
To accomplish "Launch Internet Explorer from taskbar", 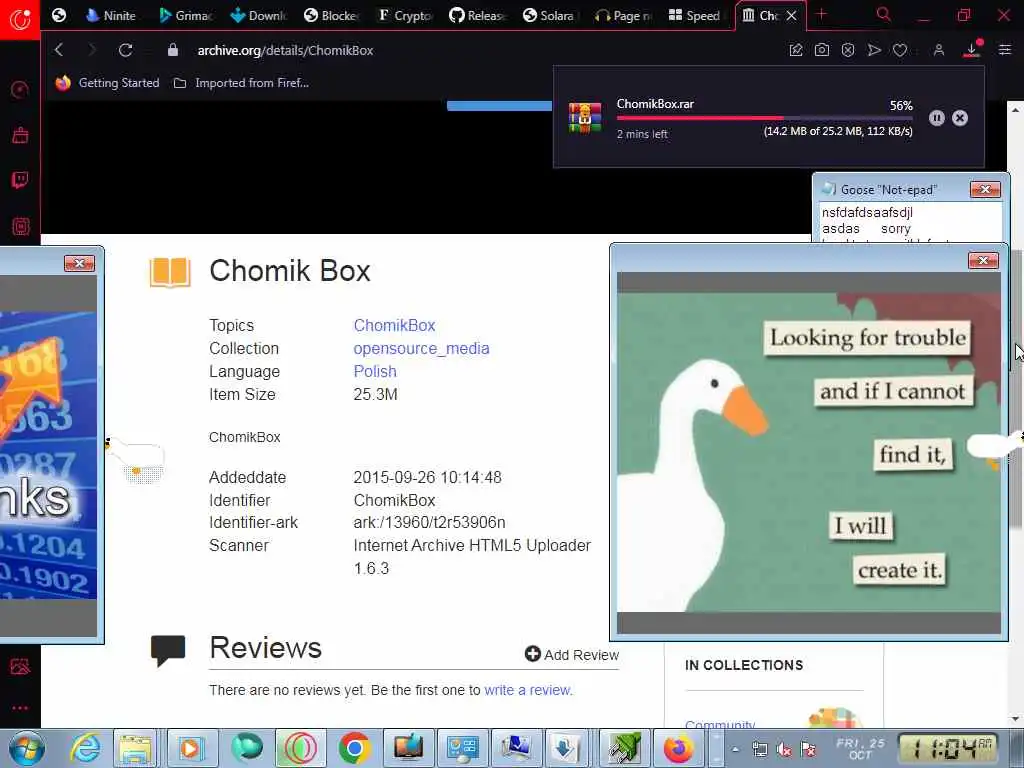I will (x=86, y=748).
